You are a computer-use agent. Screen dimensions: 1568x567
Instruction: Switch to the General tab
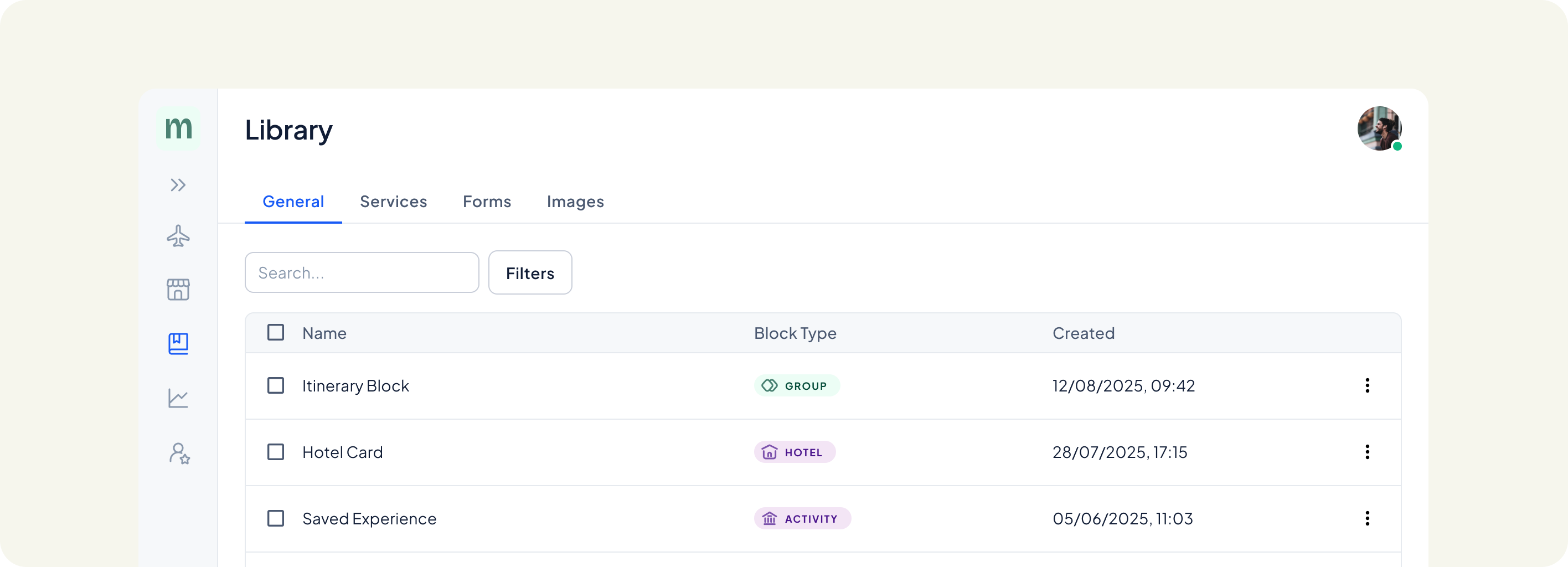293,202
